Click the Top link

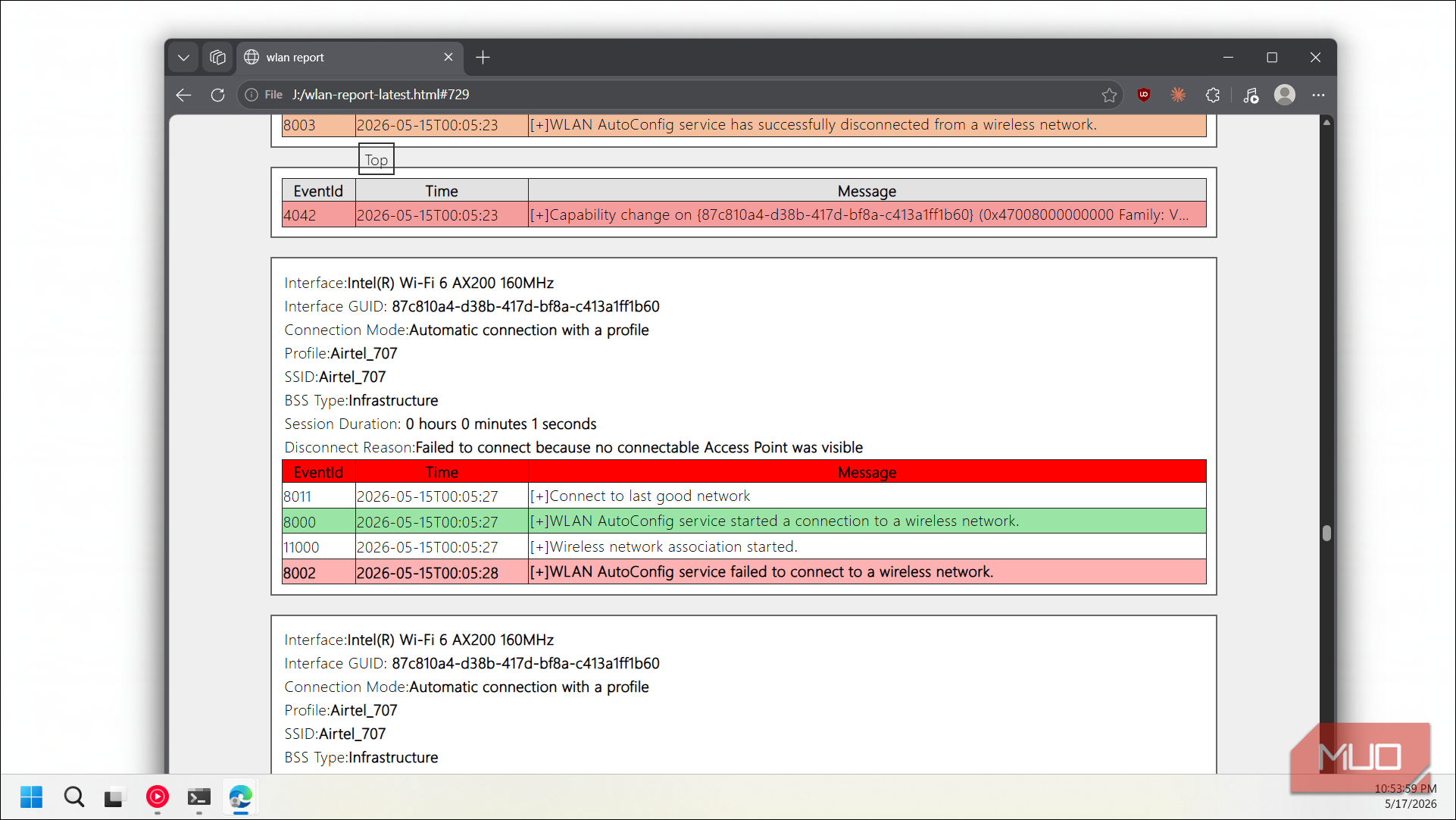[x=376, y=159]
